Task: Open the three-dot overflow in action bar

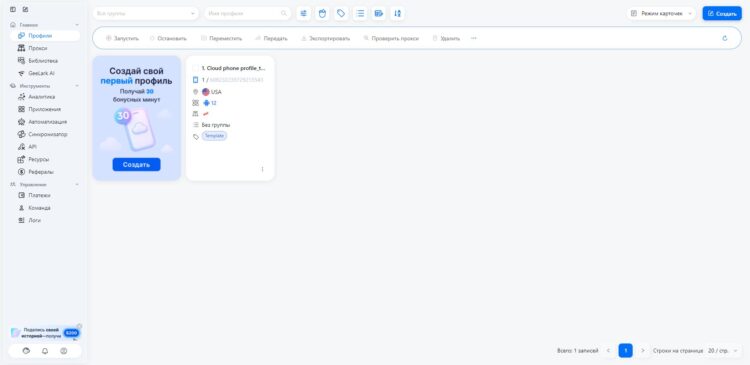Action: 474,38
